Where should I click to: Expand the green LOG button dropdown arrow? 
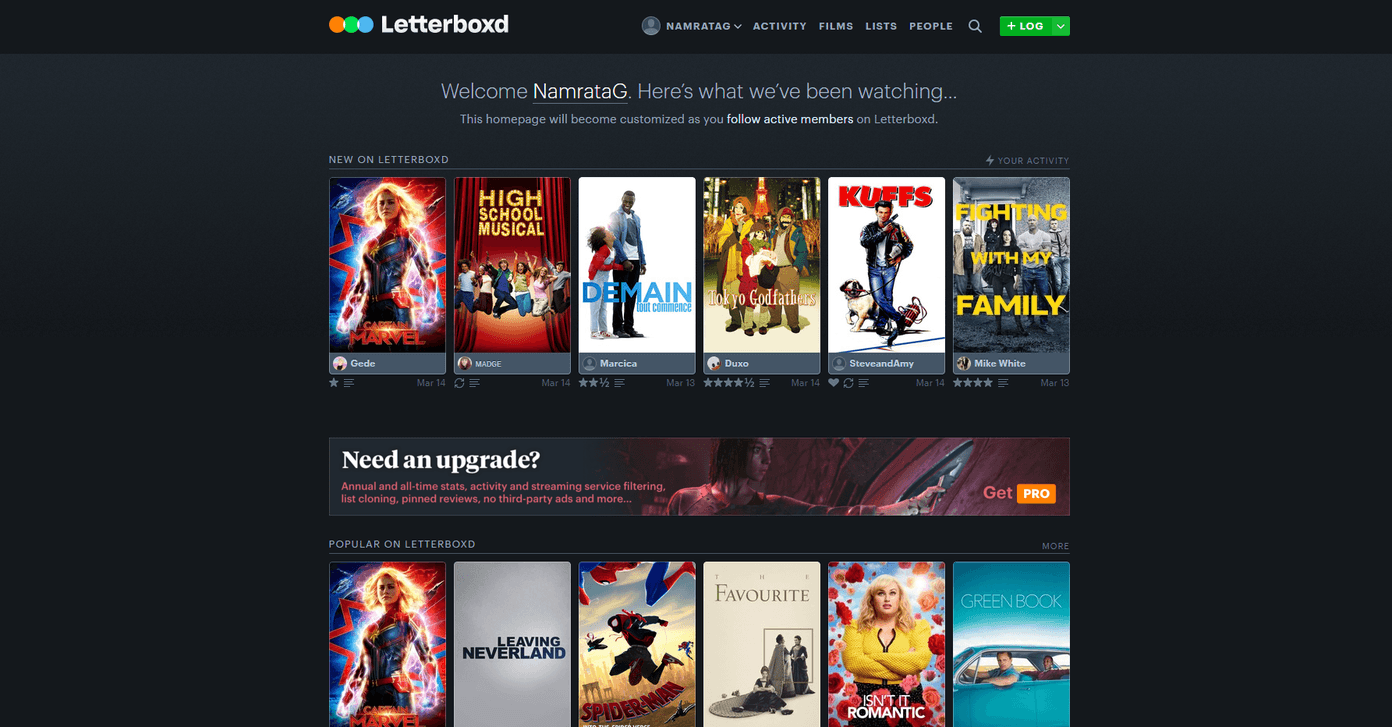coord(1062,25)
